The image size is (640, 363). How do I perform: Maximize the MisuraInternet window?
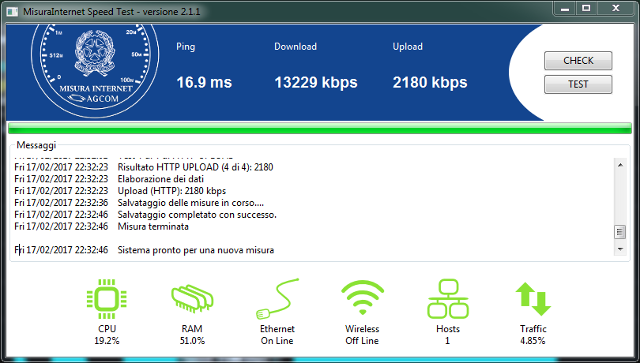(x=586, y=9)
